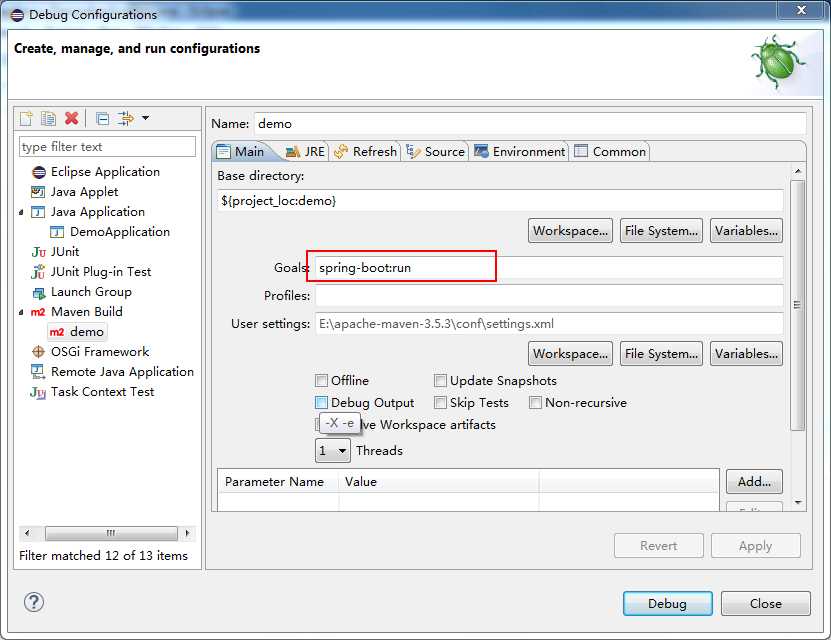Click the Java Applet icon
831x640 pixels.
click(38, 192)
